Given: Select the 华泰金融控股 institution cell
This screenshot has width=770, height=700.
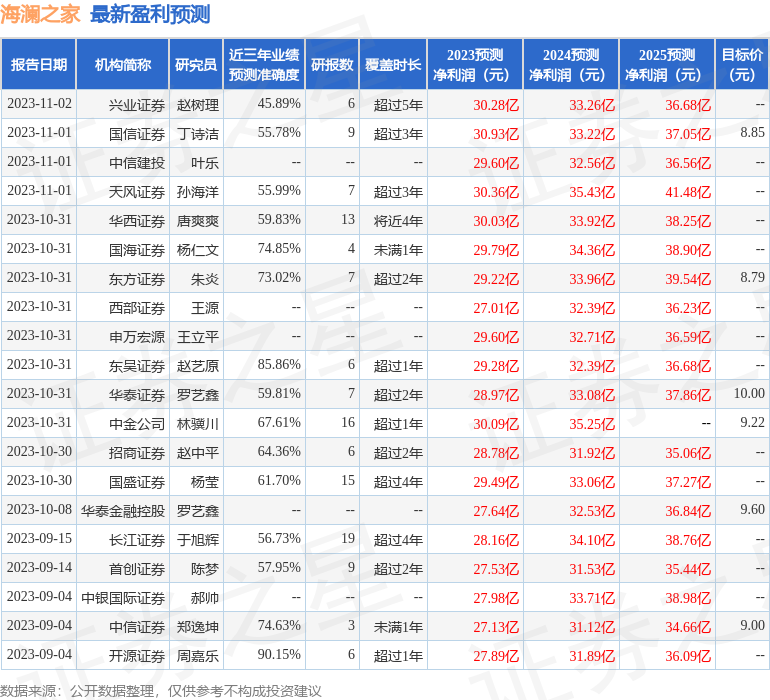Looking at the screenshot, I should tap(123, 510).
